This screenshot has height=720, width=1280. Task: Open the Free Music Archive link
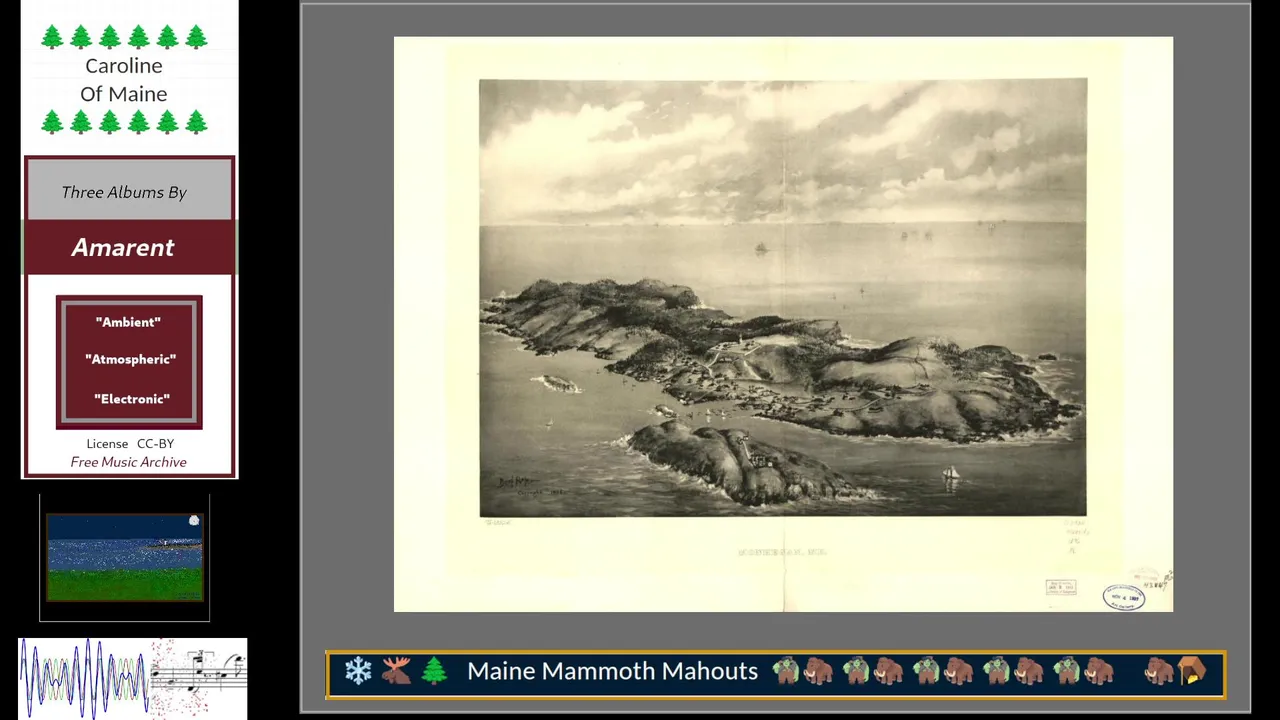pyautogui.click(x=128, y=462)
